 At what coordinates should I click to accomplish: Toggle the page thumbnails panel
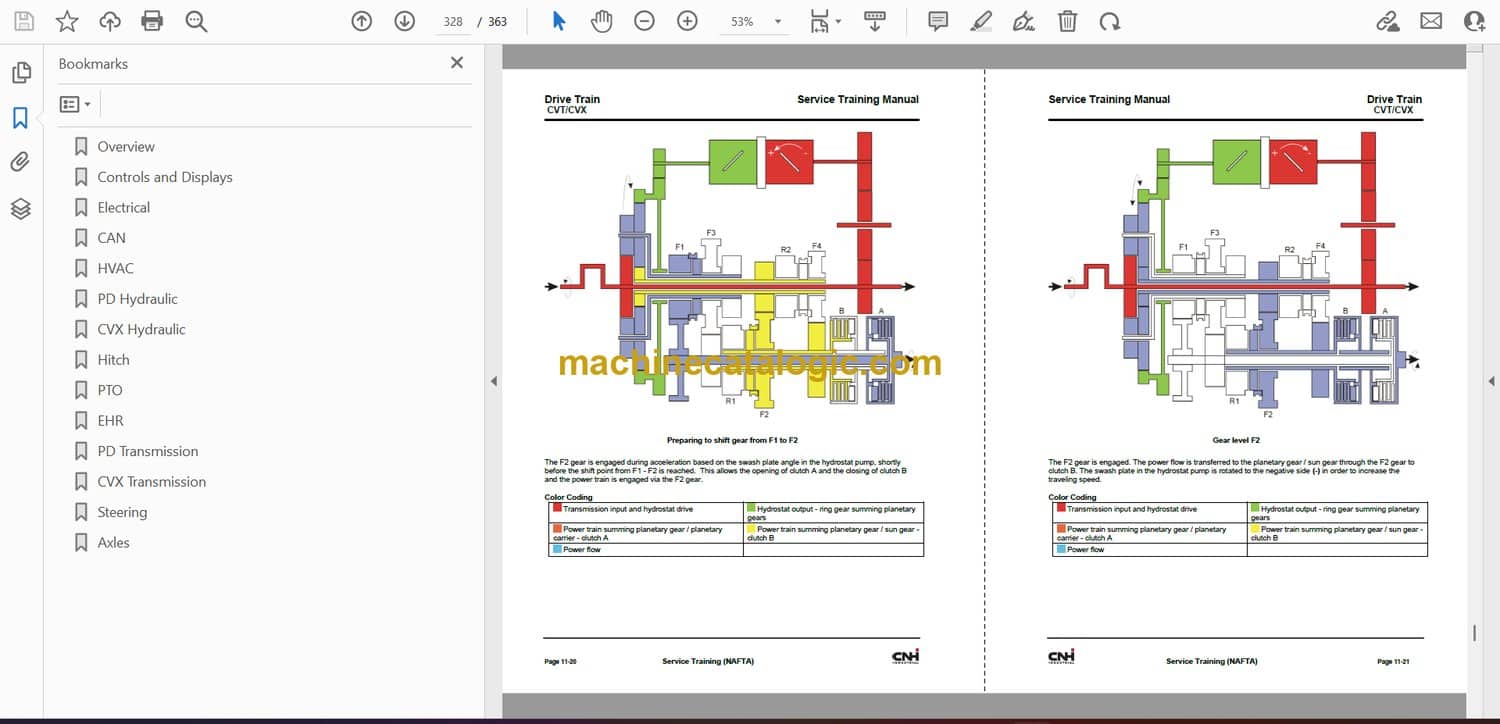click(20, 73)
